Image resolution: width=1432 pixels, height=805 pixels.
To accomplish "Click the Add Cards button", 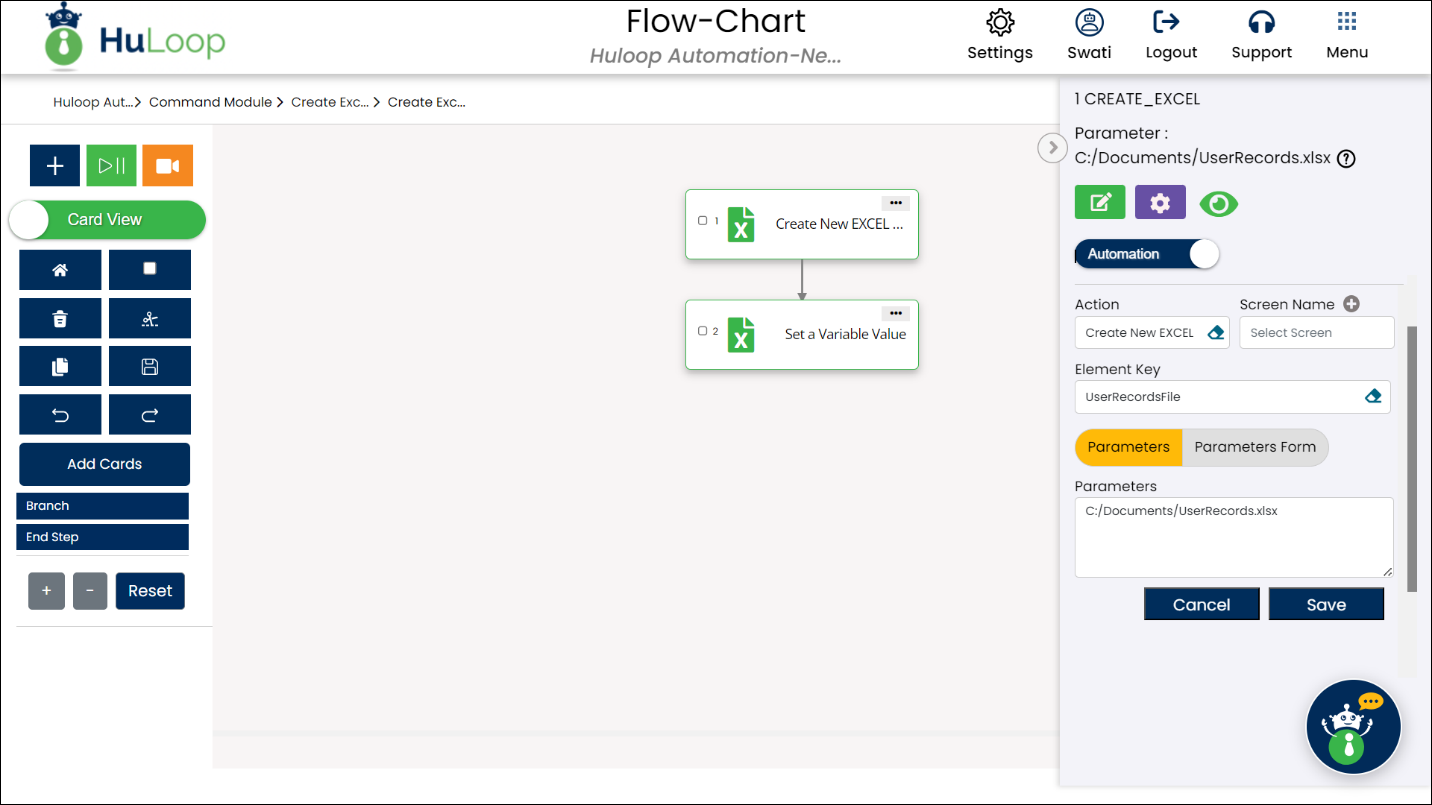I will coord(104,464).
